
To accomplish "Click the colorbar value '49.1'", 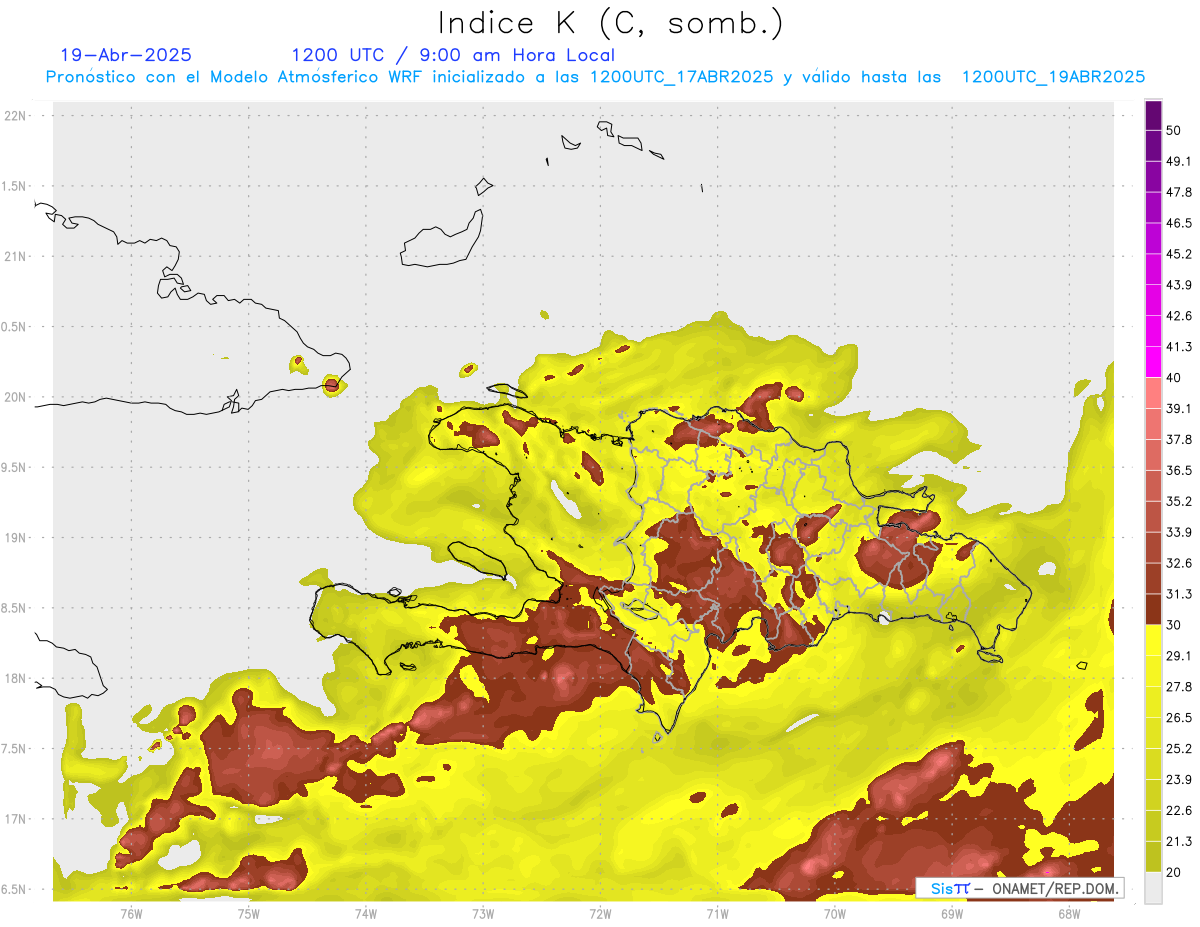I will (1178, 161).
